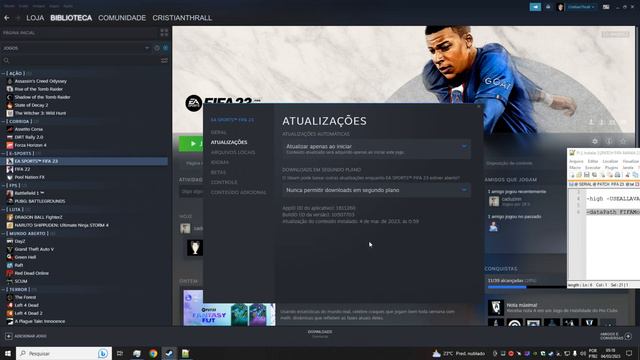640x360 pixels.
Task: Click the Windows Pesquisar search box
Action: tap(63, 353)
